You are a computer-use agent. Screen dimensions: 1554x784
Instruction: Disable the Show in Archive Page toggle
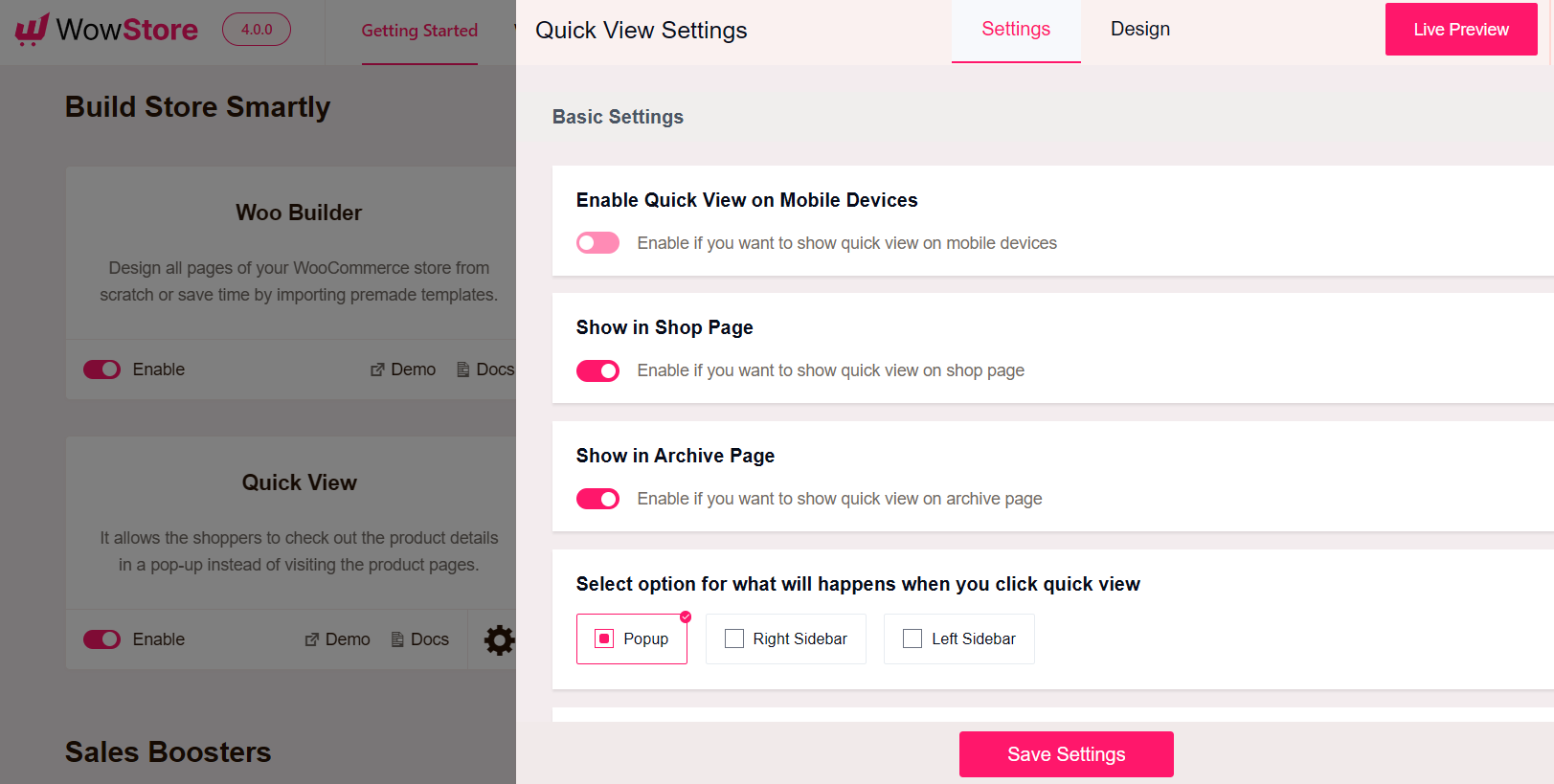597,499
